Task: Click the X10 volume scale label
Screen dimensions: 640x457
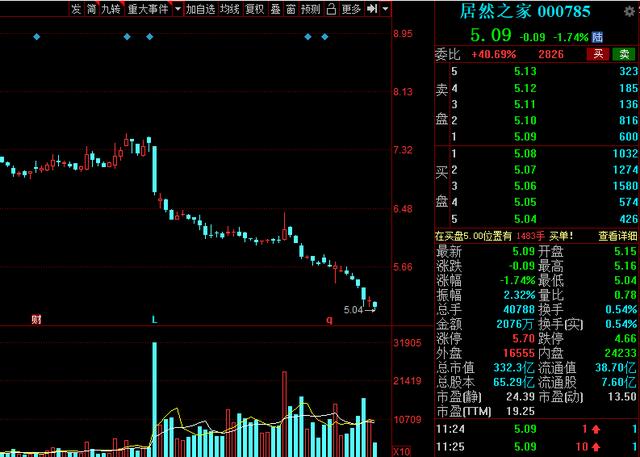Action: (402, 452)
